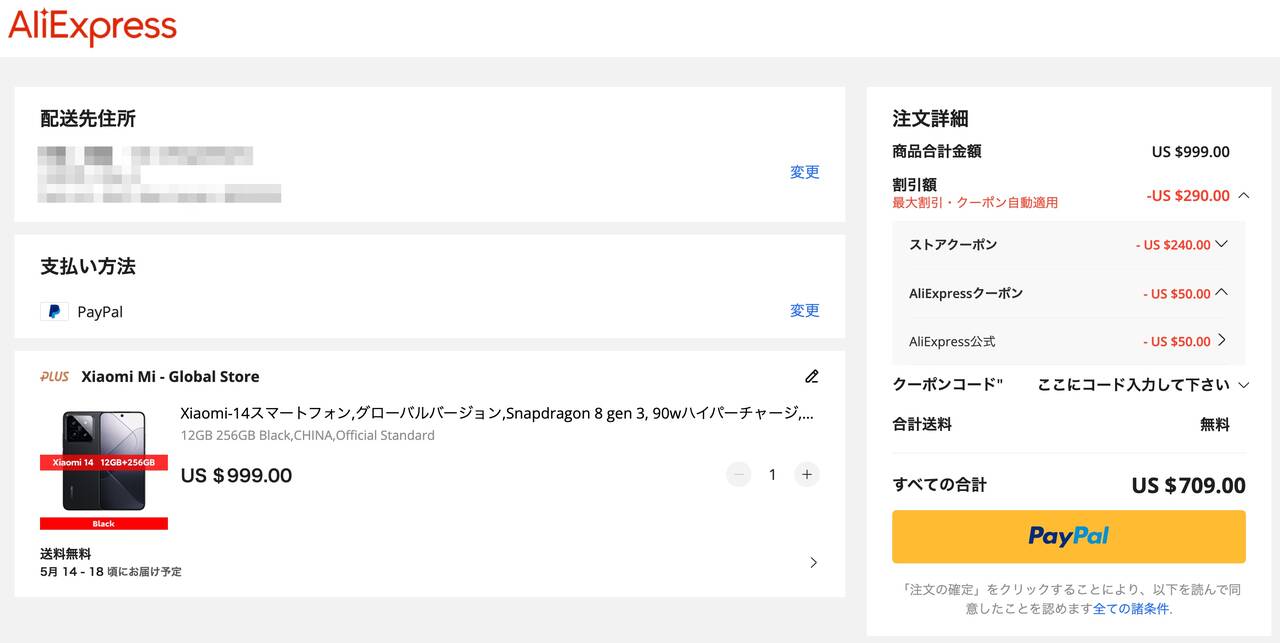The height and width of the screenshot is (643, 1280).
Task: Click the Xiaomi-14 product title text
Action: pyautogui.click(x=496, y=413)
